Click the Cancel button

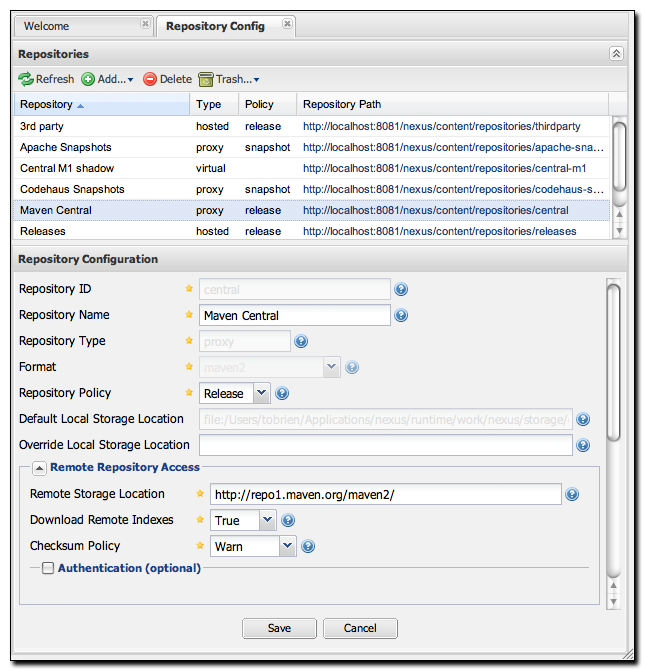[x=360, y=628]
